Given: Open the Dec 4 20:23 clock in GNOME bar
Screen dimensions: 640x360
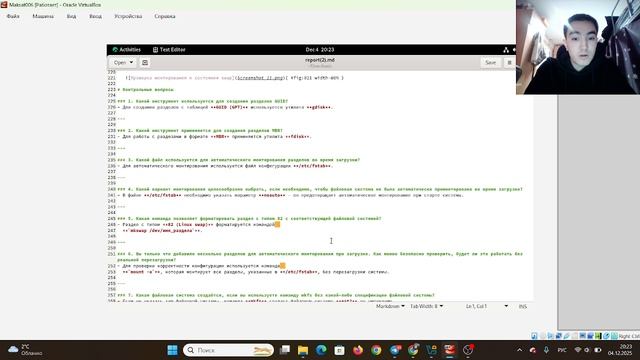Looking at the screenshot, I should tap(320, 50).
